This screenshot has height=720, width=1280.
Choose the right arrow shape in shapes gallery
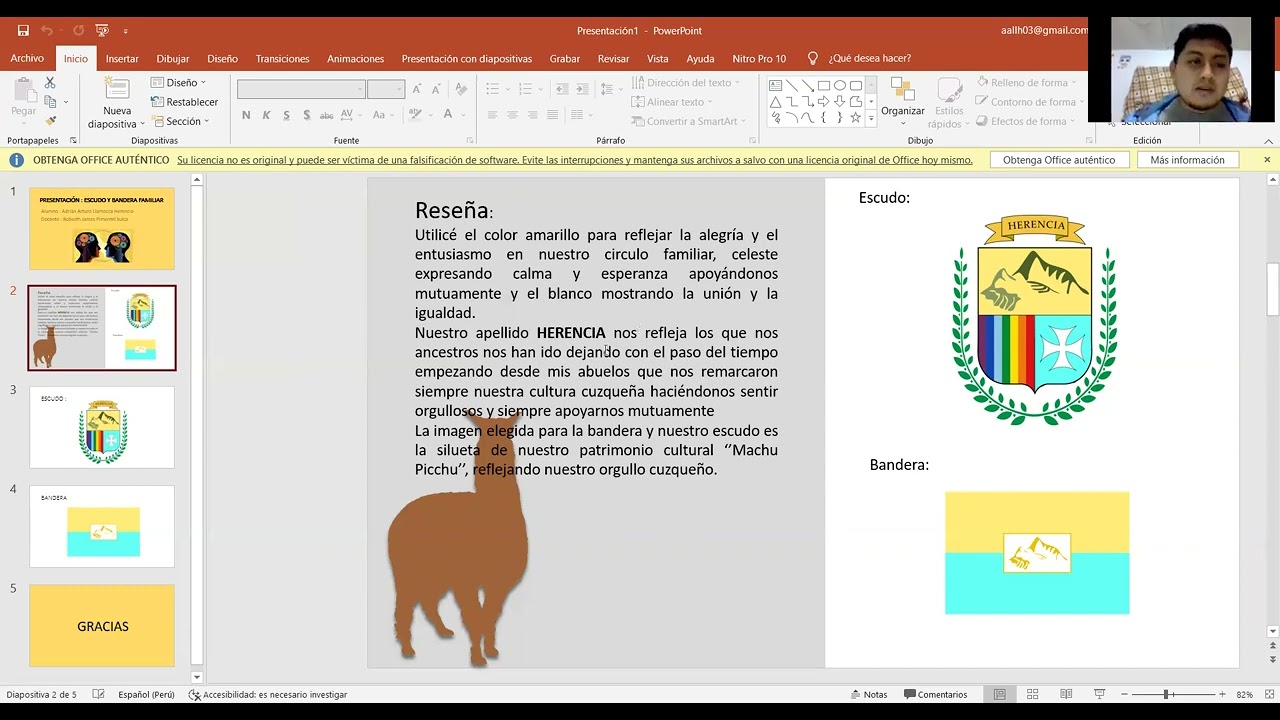tap(823, 102)
